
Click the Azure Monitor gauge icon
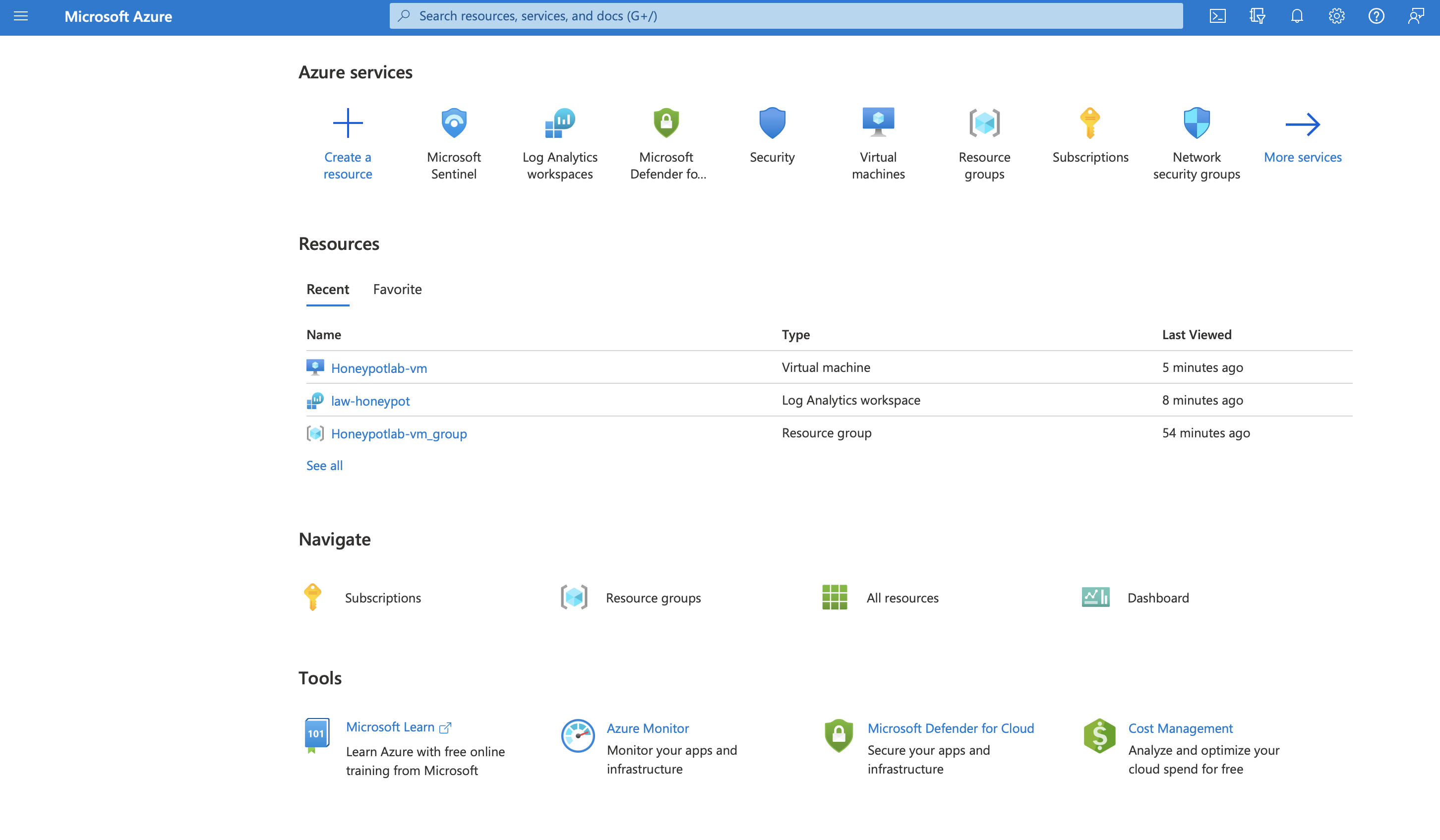(x=578, y=735)
